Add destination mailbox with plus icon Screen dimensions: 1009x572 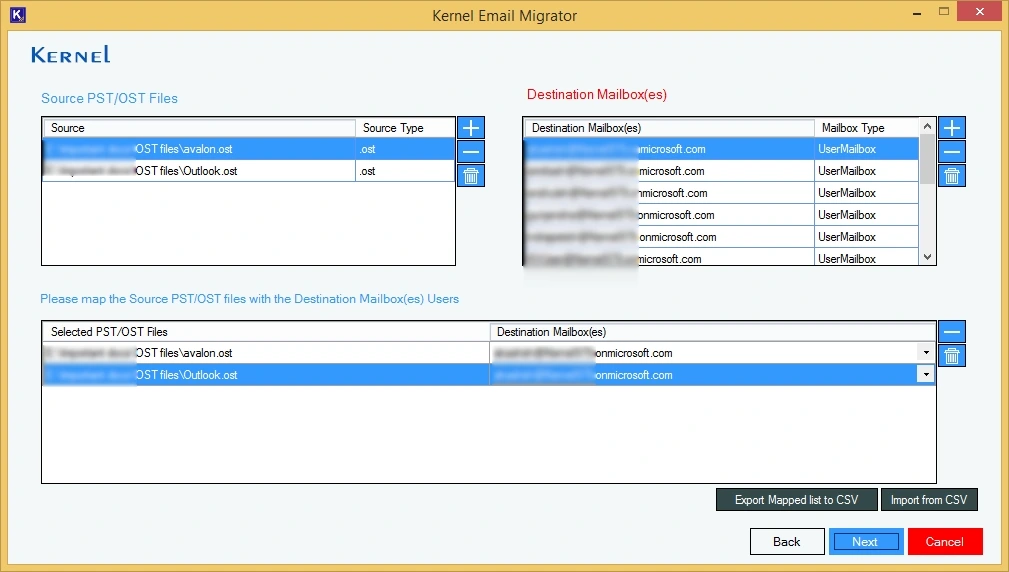(x=952, y=127)
